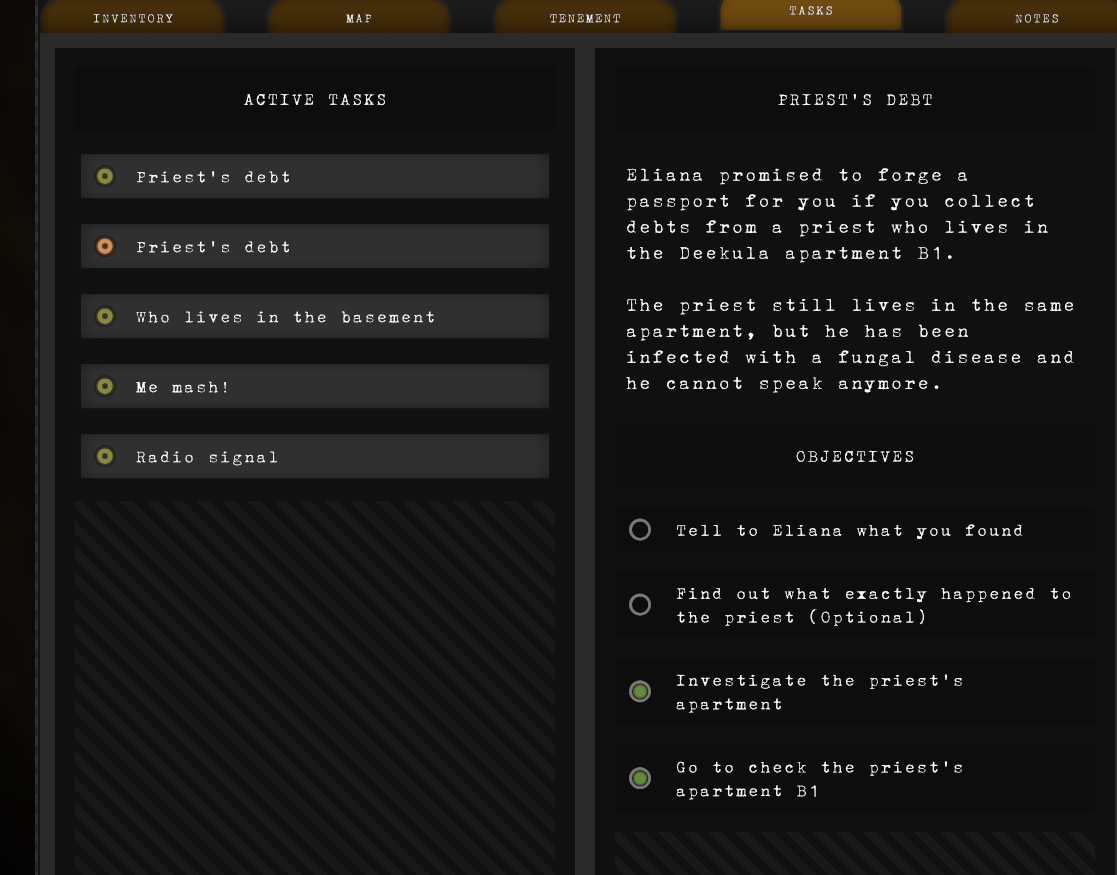This screenshot has width=1117, height=875.
Task: Click the circular icon next to Who lives in the basement
Action: click(x=105, y=316)
